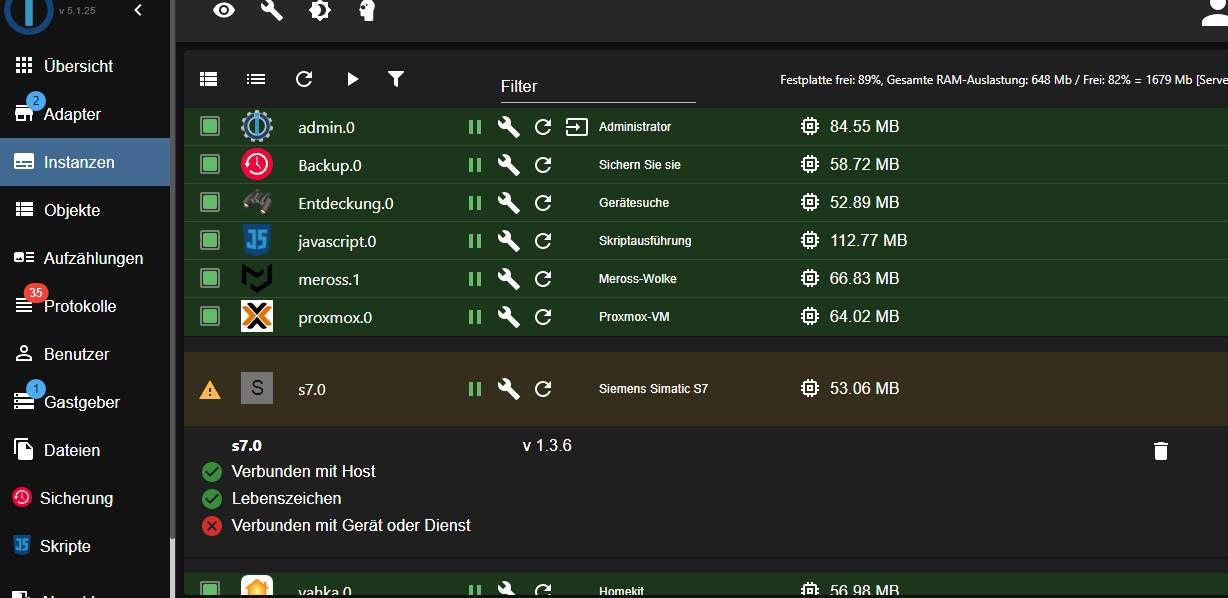This screenshot has width=1228, height=598.
Task: Pause the Entdeckung.0 instance
Action: point(475,203)
